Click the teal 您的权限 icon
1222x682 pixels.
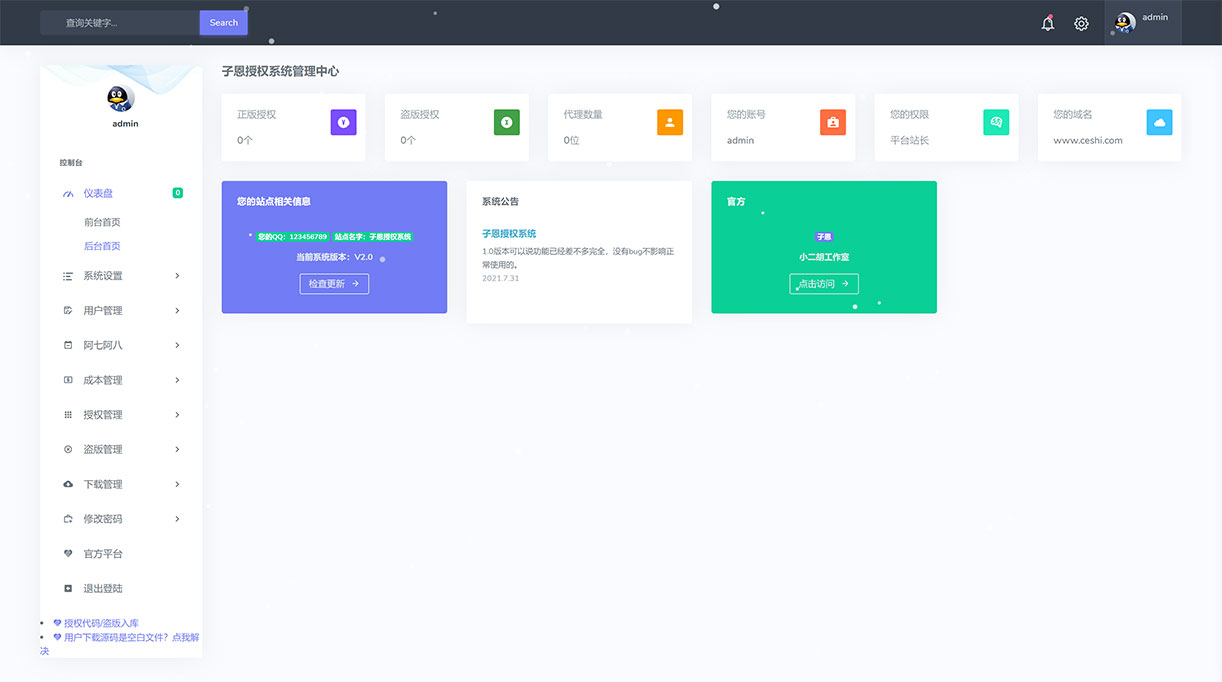coord(996,122)
